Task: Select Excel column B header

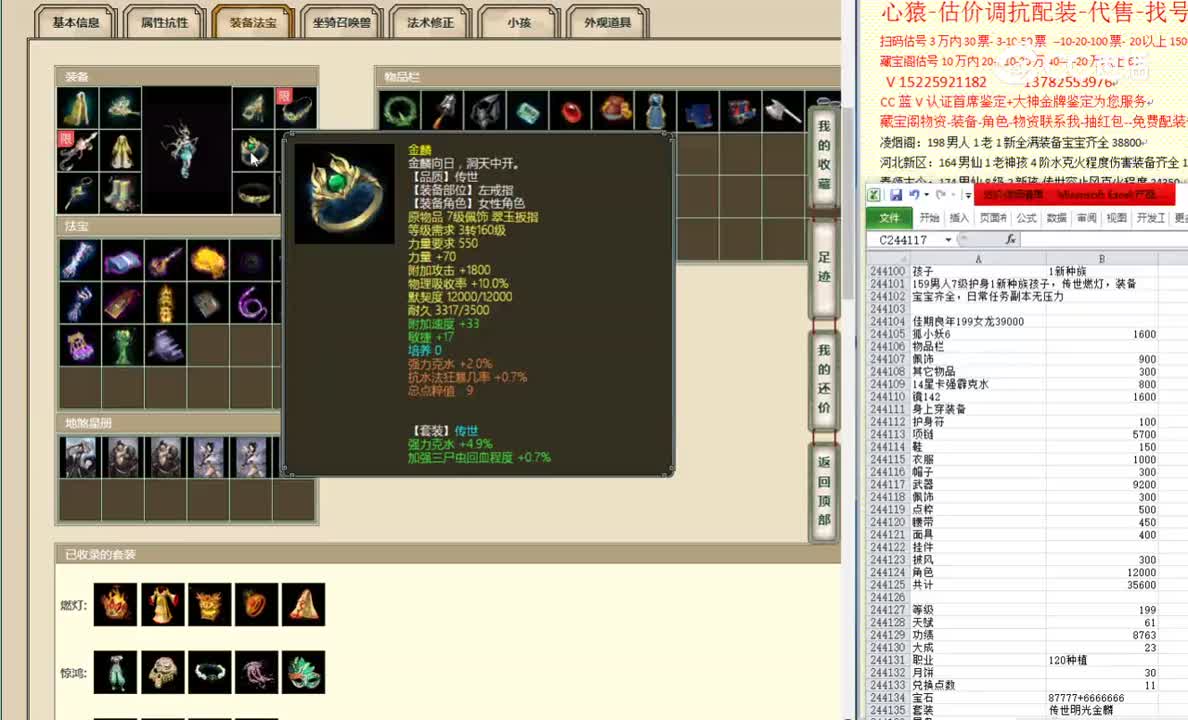Action: [1102, 258]
